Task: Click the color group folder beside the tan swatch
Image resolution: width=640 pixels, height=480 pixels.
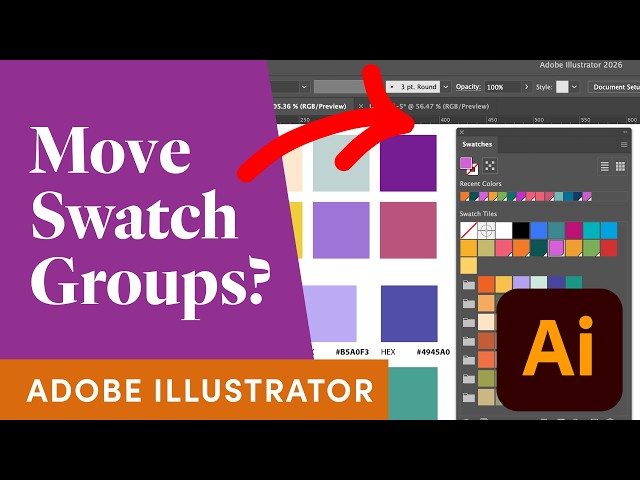Action: point(469,397)
